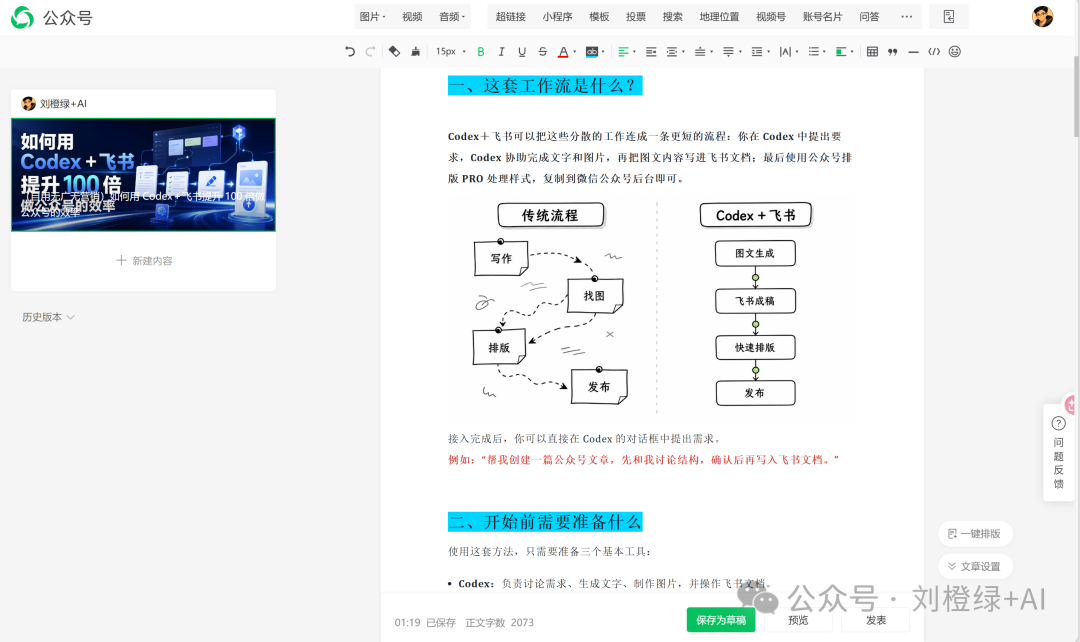1080x642 pixels.
Task: Open the font color dropdown arrow
Action: click(575, 52)
